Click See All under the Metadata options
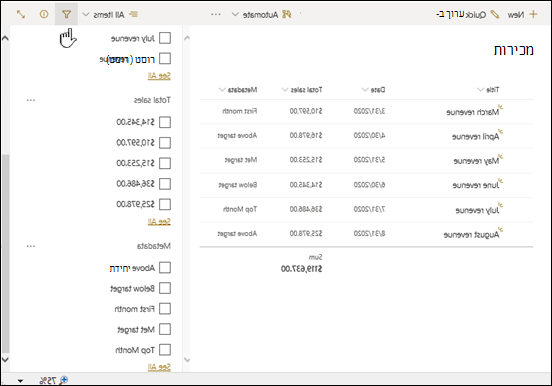This screenshot has height=386, width=552. tap(159, 367)
